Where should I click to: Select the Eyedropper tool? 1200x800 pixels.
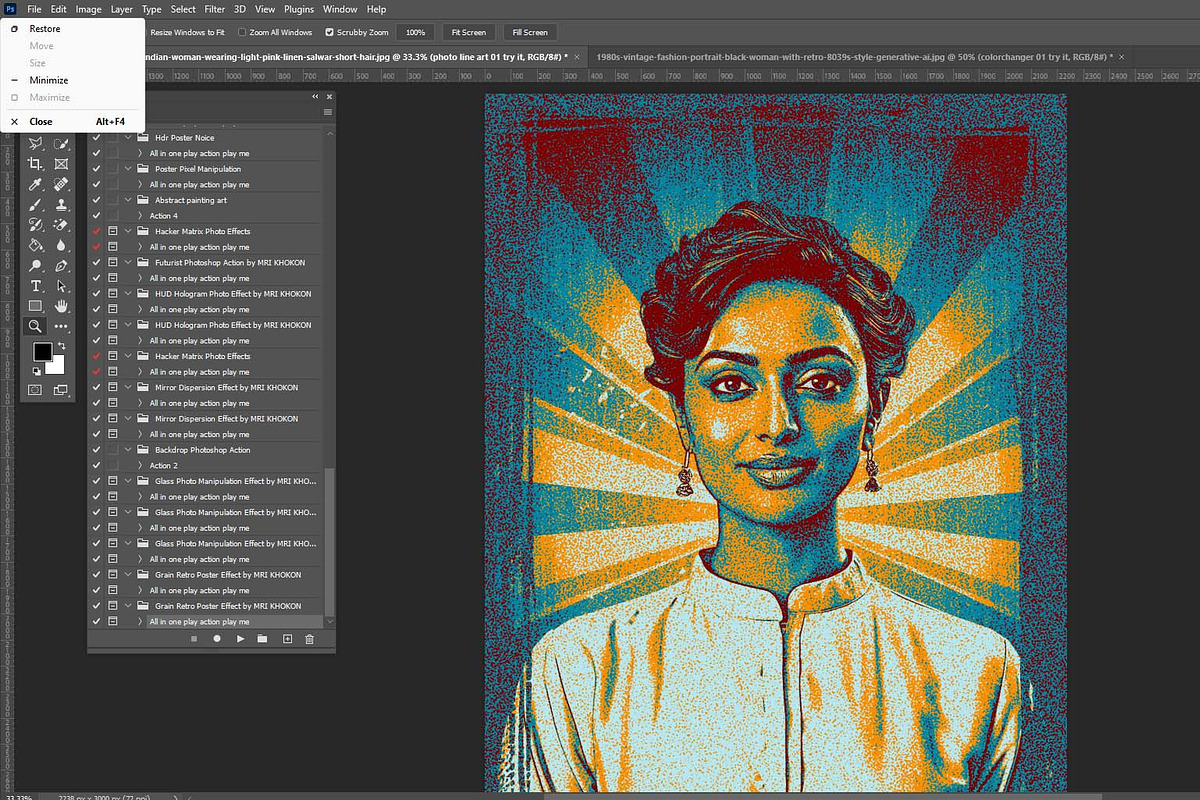(35, 185)
